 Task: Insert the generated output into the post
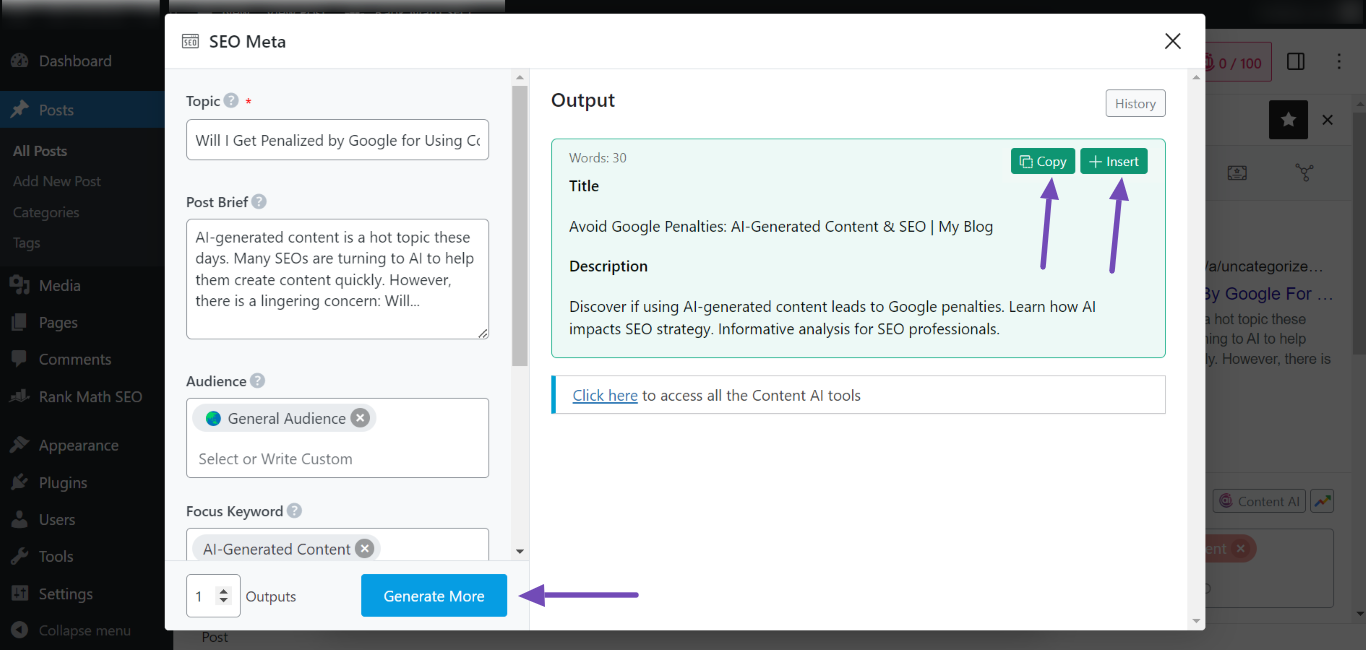1113,161
